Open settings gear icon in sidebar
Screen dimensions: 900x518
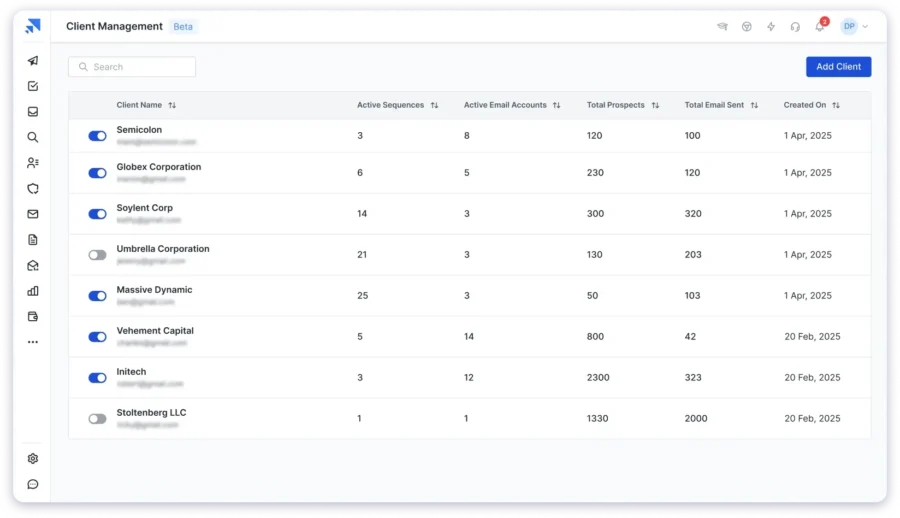click(33, 458)
